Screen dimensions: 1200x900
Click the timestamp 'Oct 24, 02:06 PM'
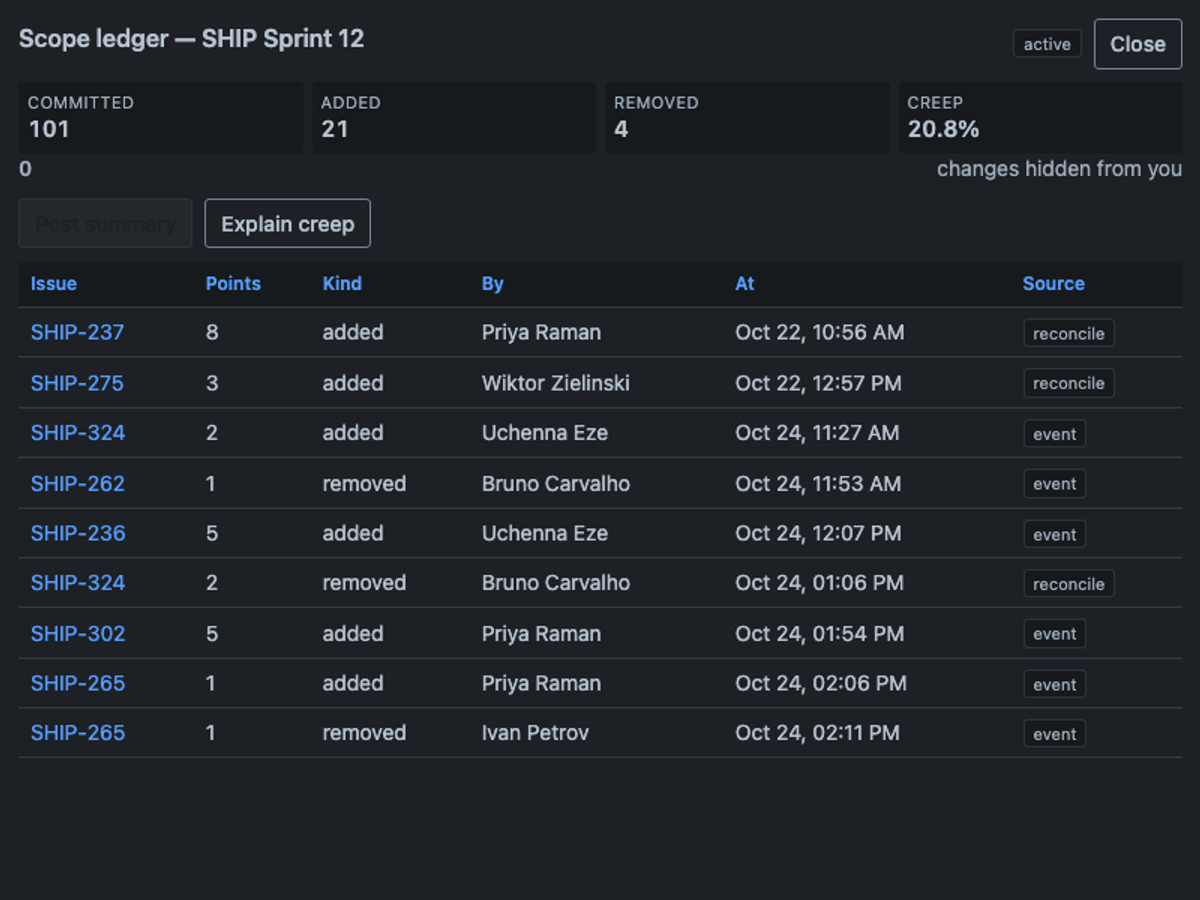click(821, 683)
